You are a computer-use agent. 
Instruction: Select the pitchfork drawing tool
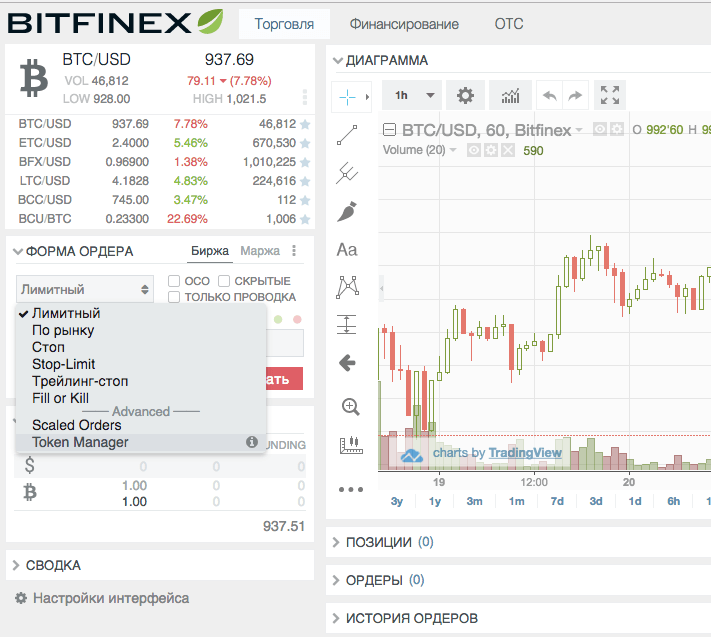click(347, 173)
